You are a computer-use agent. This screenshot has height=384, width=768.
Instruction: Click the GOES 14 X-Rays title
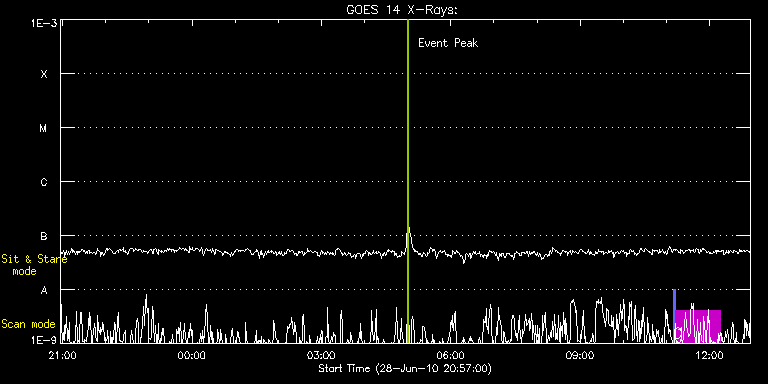(x=402, y=10)
